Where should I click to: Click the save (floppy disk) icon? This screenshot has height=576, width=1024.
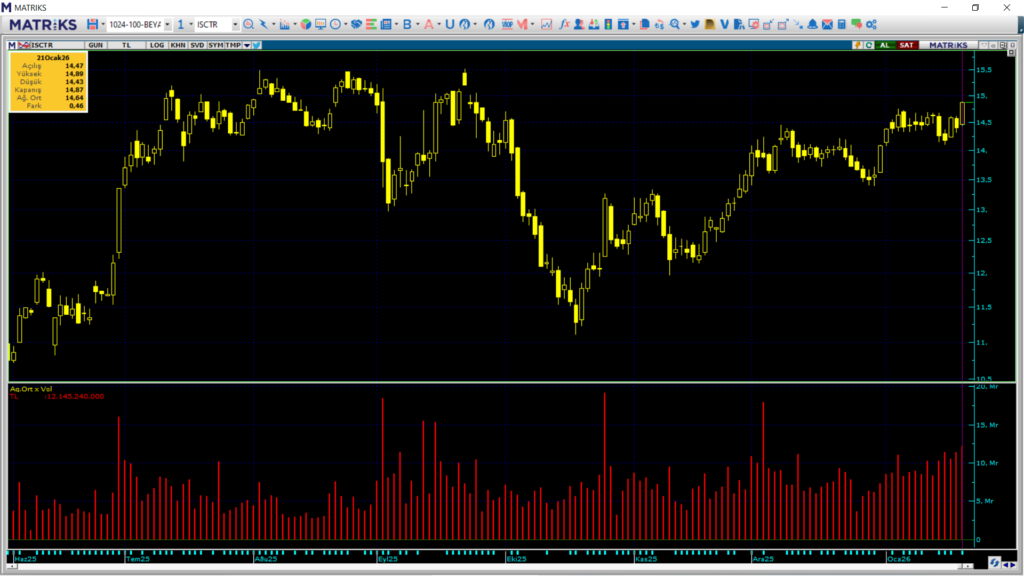tap(92, 24)
